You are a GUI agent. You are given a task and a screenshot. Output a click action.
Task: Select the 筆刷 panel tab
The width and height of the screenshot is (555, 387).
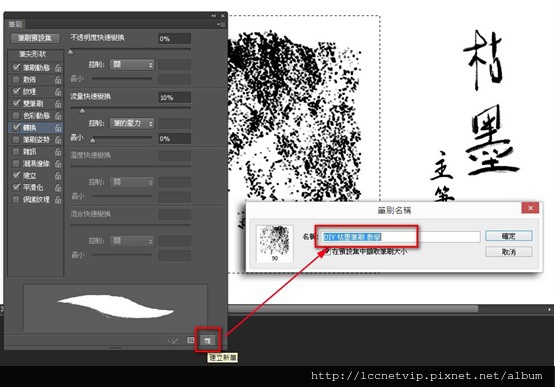tap(16, 24)
